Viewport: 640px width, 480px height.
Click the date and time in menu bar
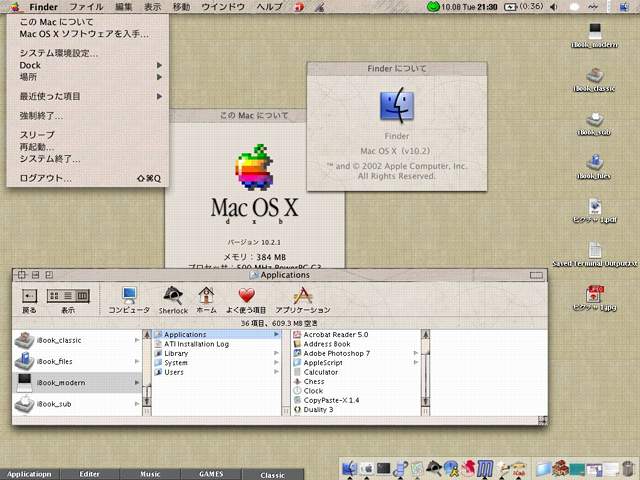(x=469, y=7)
